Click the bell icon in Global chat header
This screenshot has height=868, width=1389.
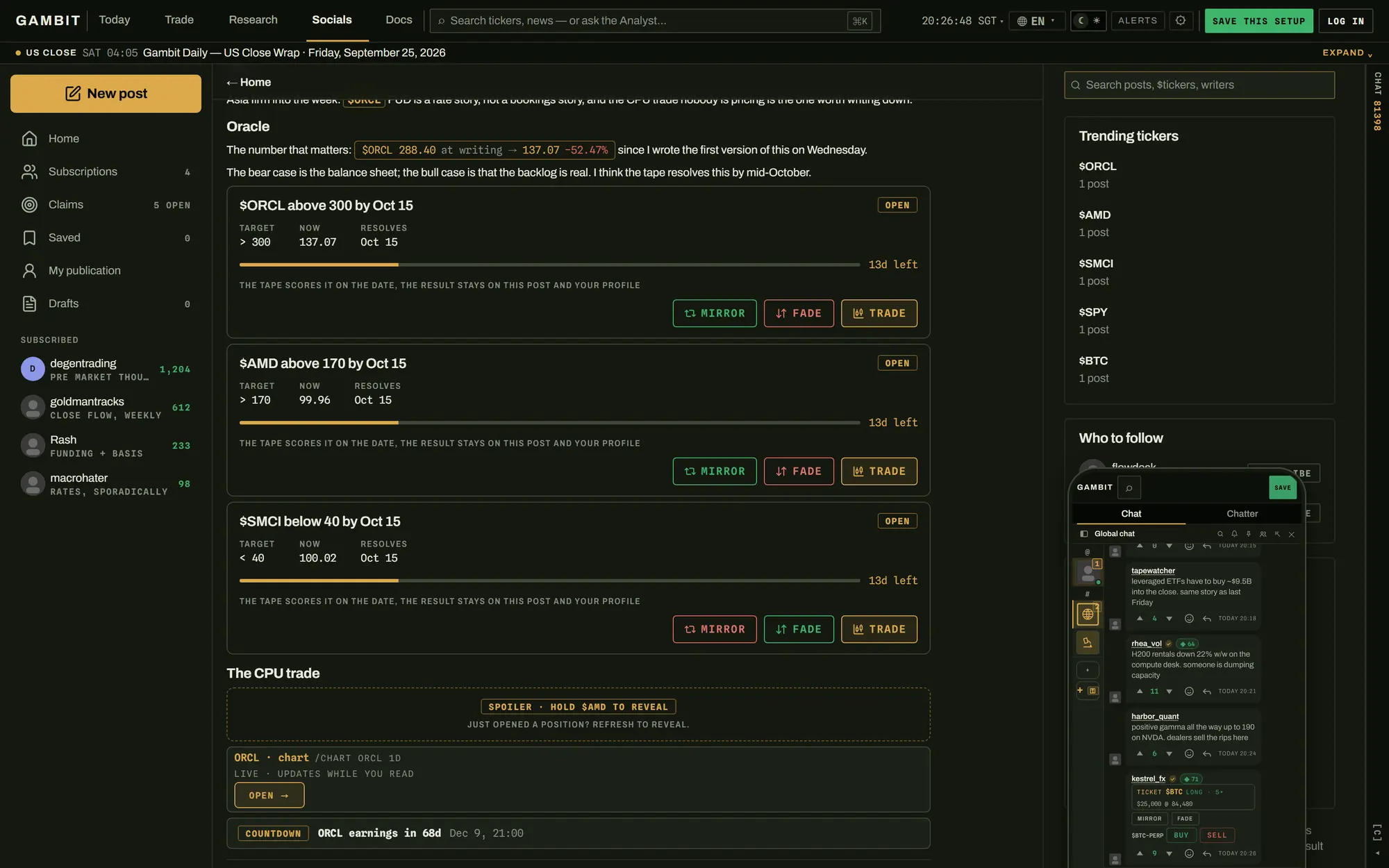click(1234, 534)
